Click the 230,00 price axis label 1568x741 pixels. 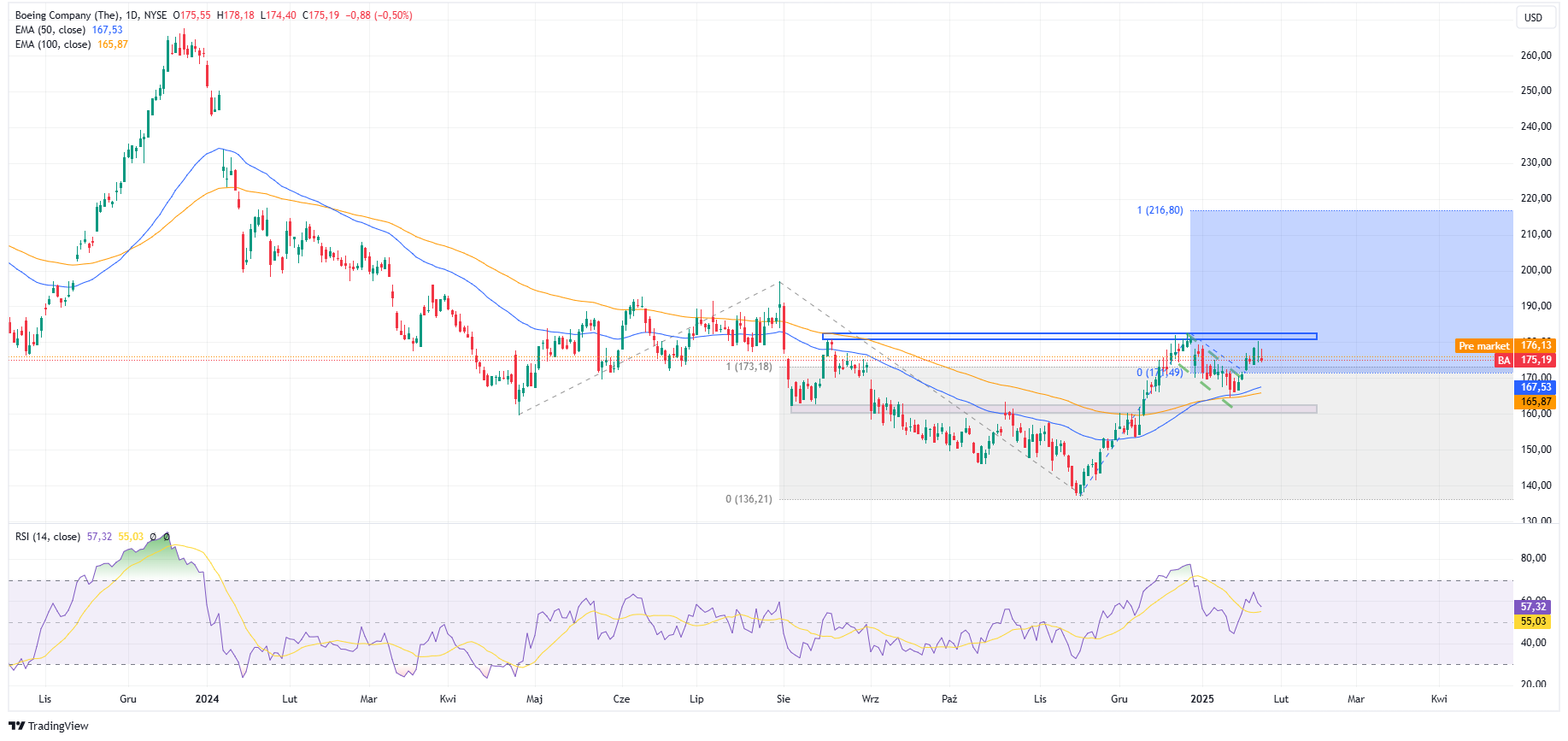[x=1536, y=162]
